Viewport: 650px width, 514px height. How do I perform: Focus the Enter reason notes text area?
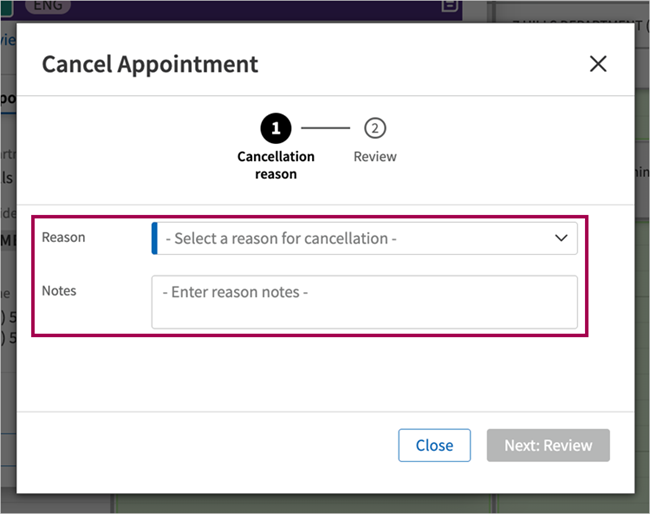pyautogui.click(x=364, y=302)
